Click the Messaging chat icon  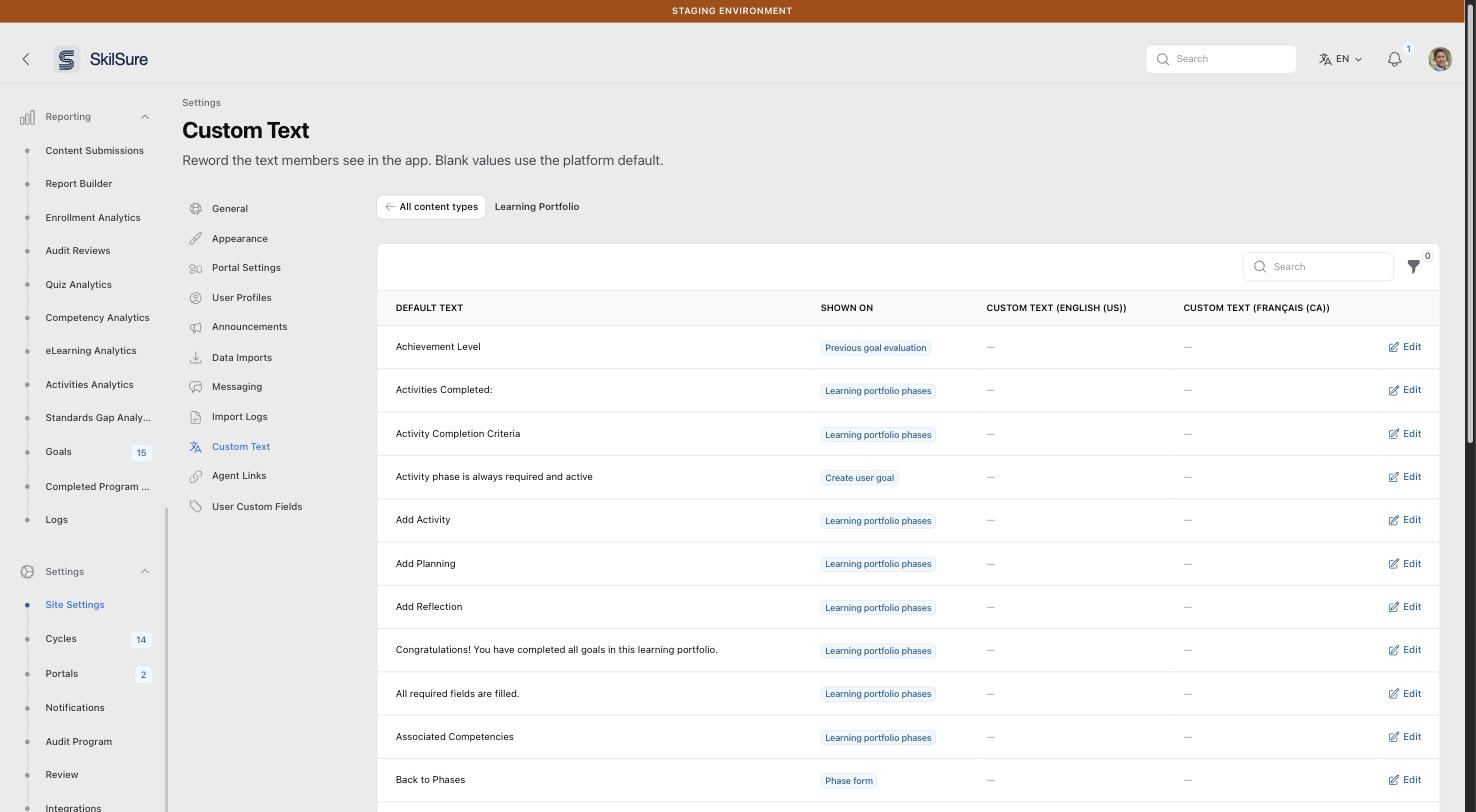[196, 387]
